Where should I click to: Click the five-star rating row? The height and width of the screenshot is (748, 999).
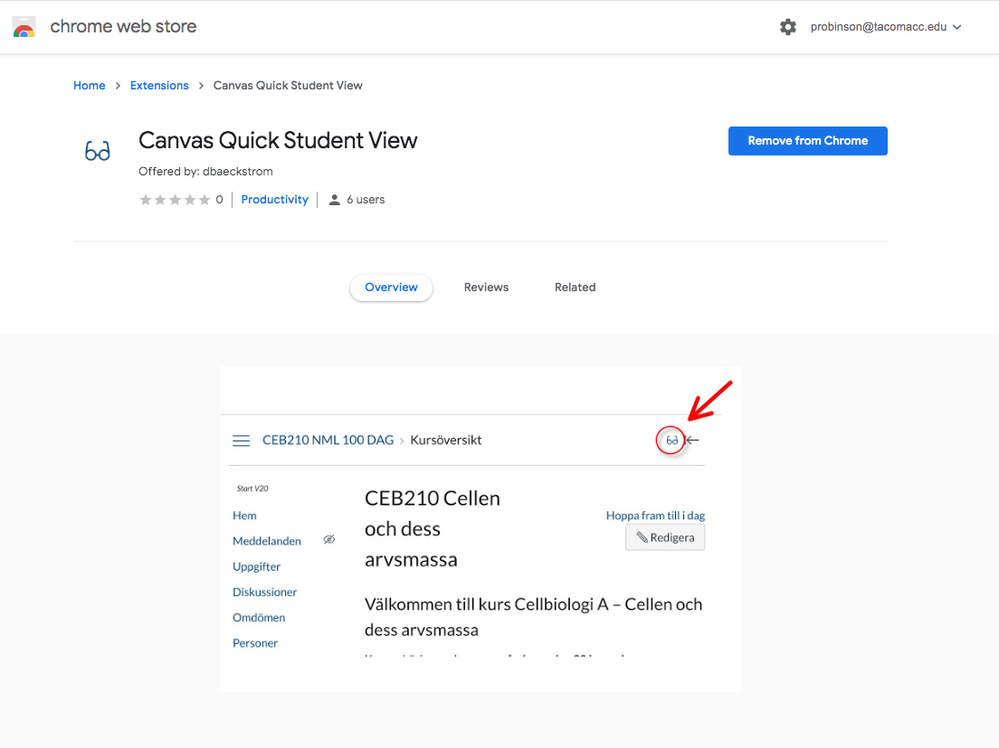click(174, 200)
